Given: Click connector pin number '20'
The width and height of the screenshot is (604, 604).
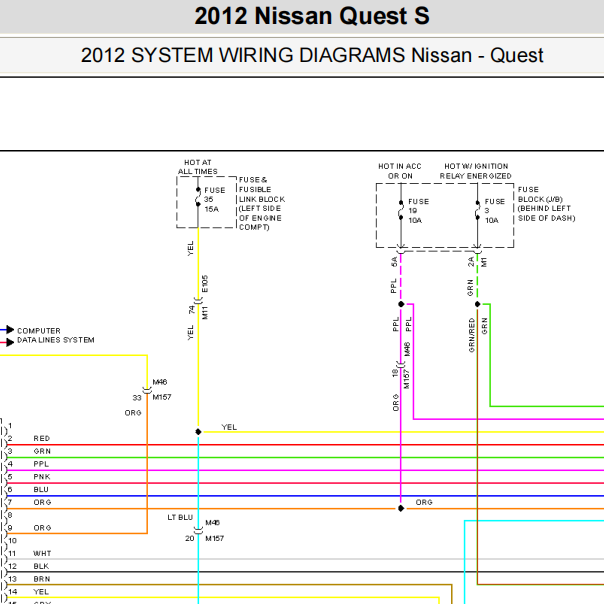Looking at the screenshot, I should click(190, 538).
